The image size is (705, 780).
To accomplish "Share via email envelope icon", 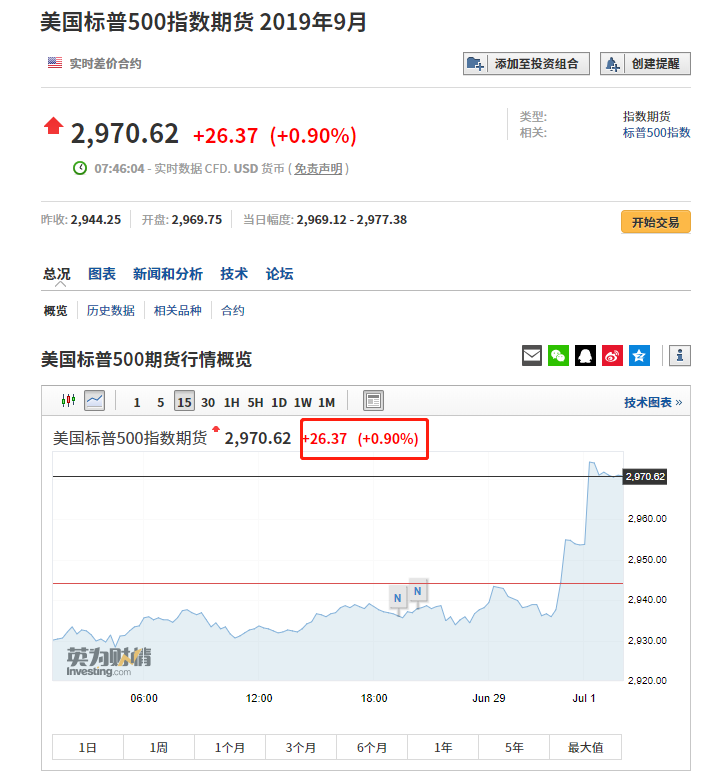I will coord(532,355).
